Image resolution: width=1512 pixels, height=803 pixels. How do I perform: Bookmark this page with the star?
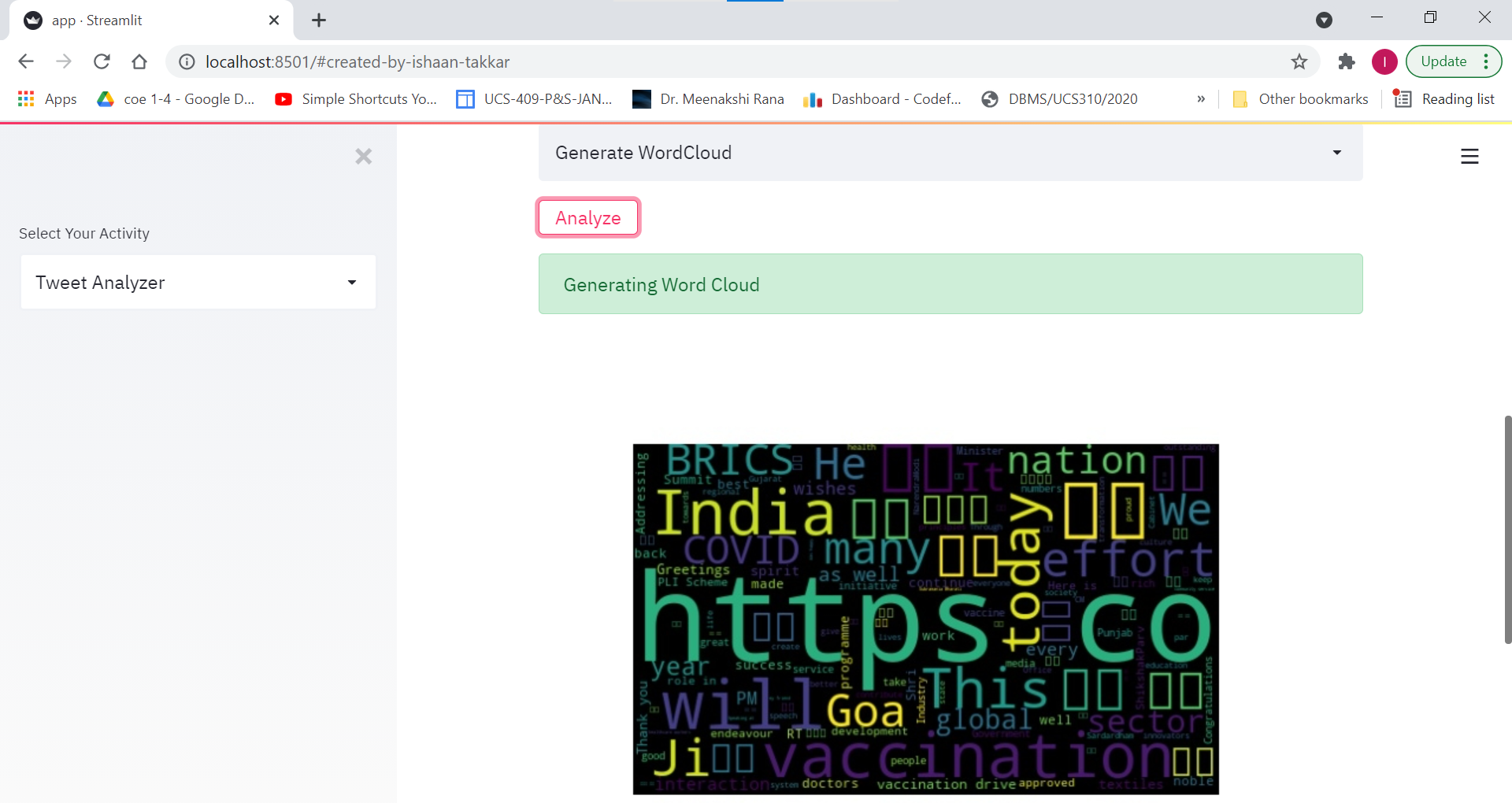(1299, 61)
